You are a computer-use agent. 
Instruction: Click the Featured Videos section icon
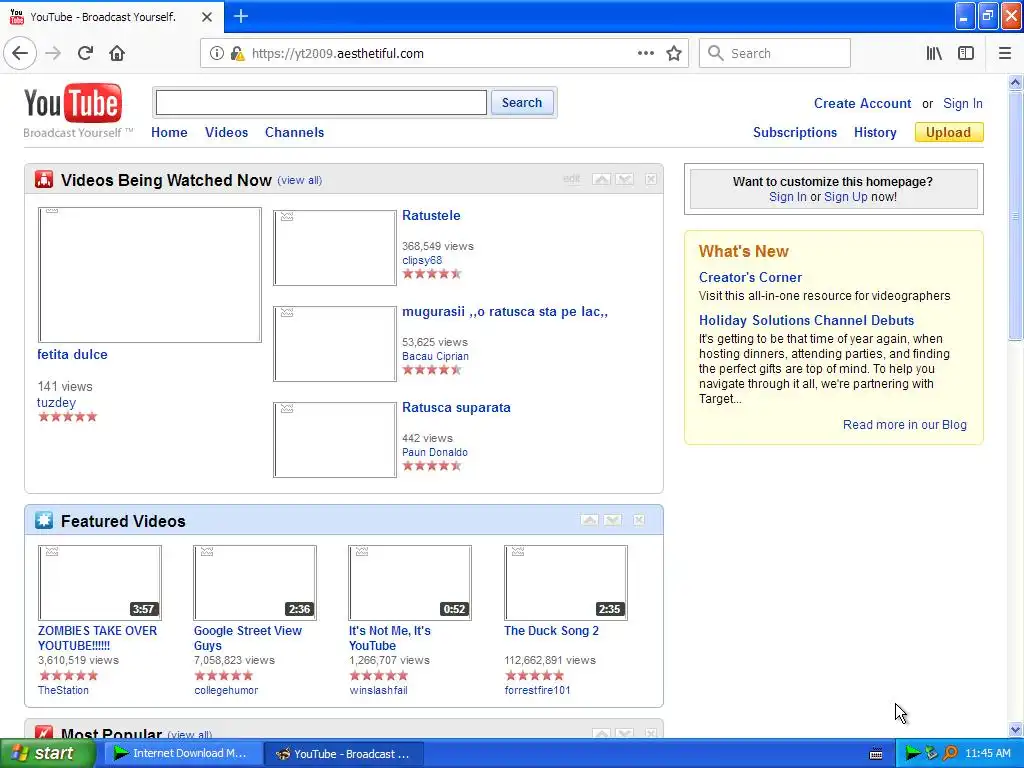pos(44,520)
